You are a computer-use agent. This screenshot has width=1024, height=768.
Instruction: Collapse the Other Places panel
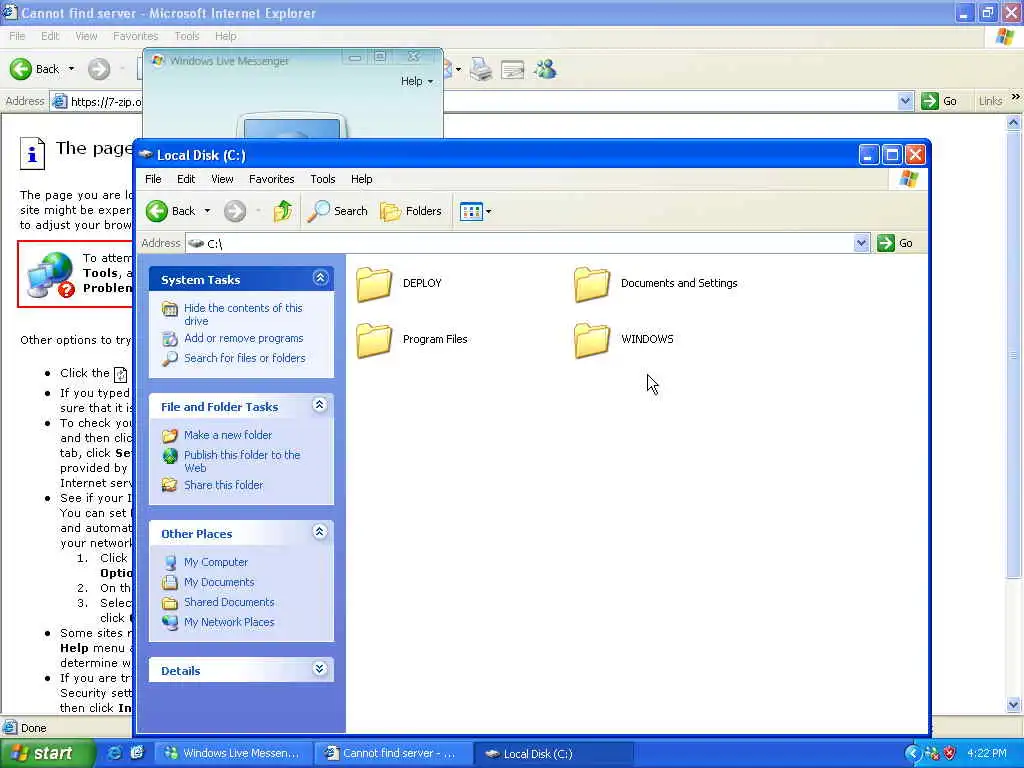pyautogui.click(x=319, y=532)
